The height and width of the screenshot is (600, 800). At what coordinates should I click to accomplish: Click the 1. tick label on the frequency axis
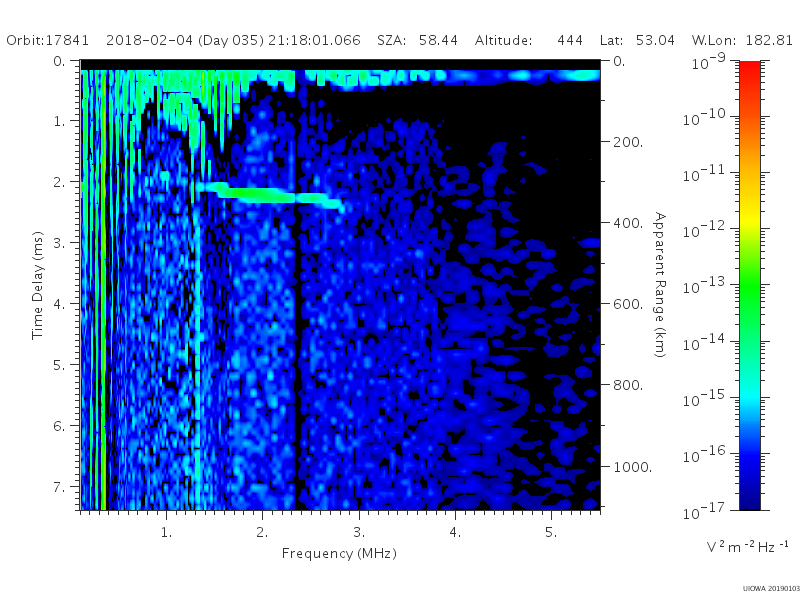tap(166, 533)
